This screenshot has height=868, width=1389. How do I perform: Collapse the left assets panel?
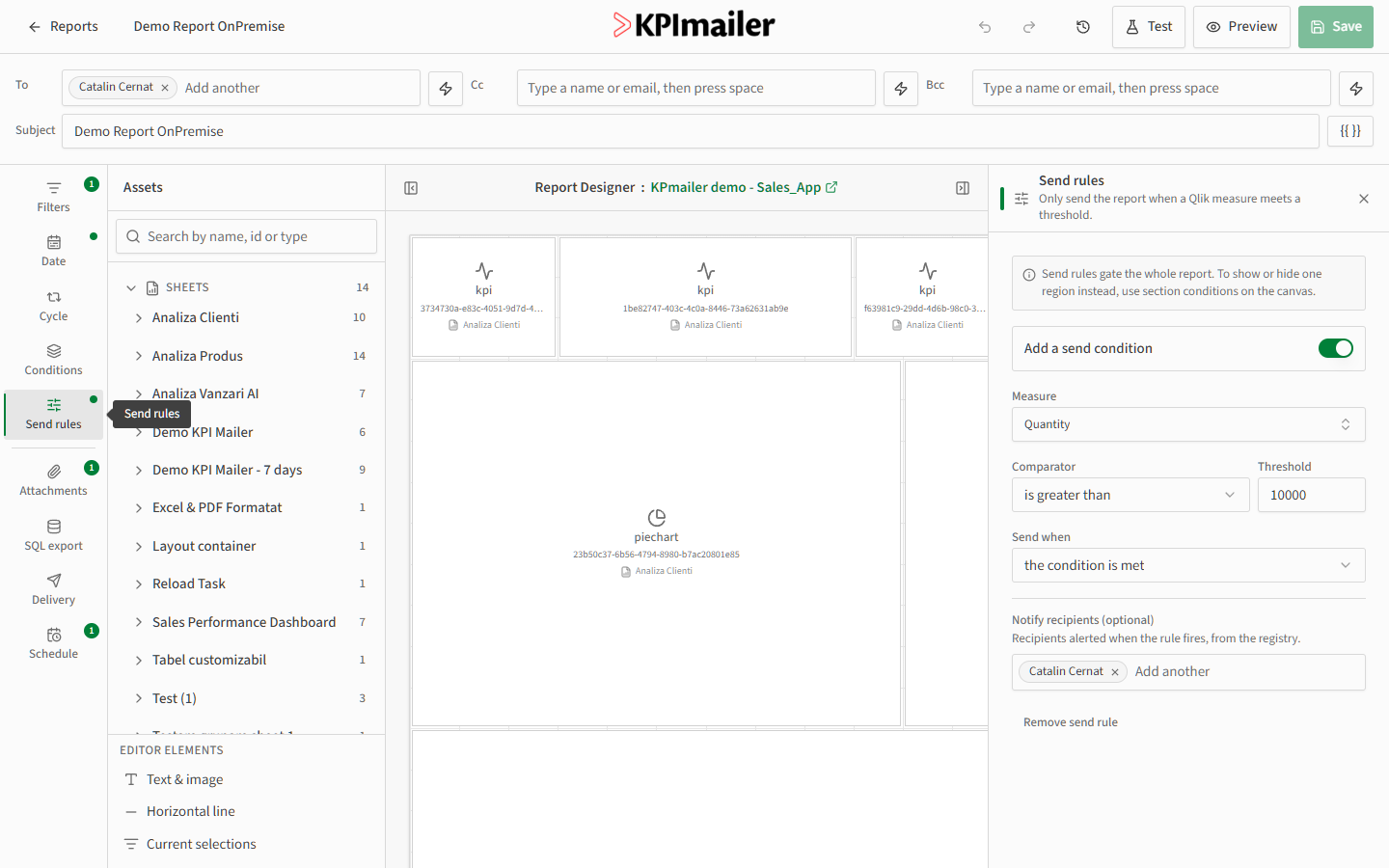(x=411, y=188)
